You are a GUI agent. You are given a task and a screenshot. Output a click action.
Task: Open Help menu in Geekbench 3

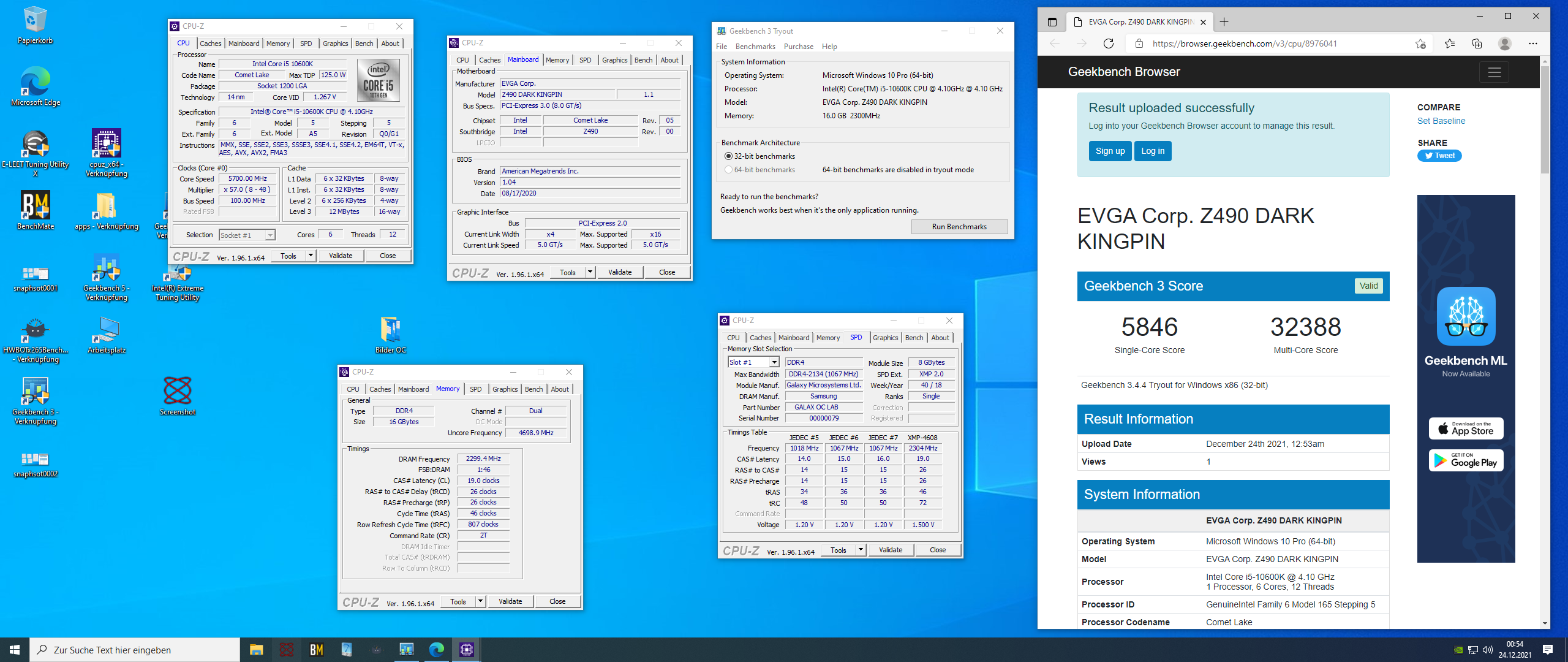point(829,47)
